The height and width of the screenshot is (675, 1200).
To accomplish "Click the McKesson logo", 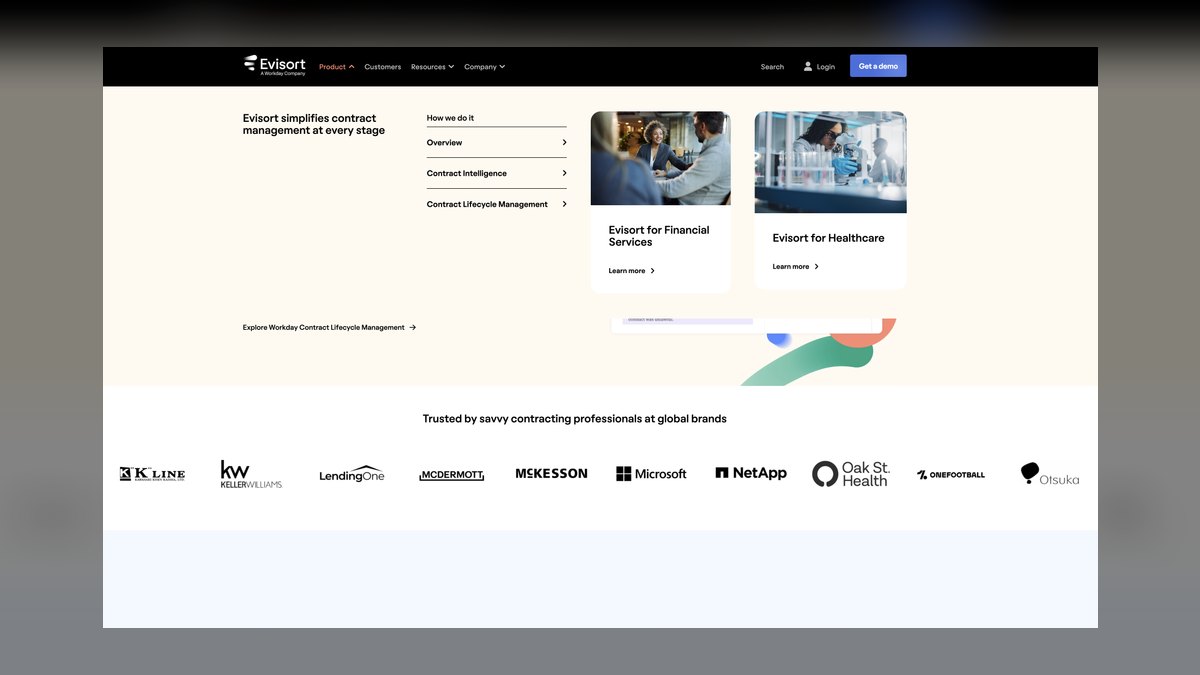I will pyautogui.click(x=551, y=474).
